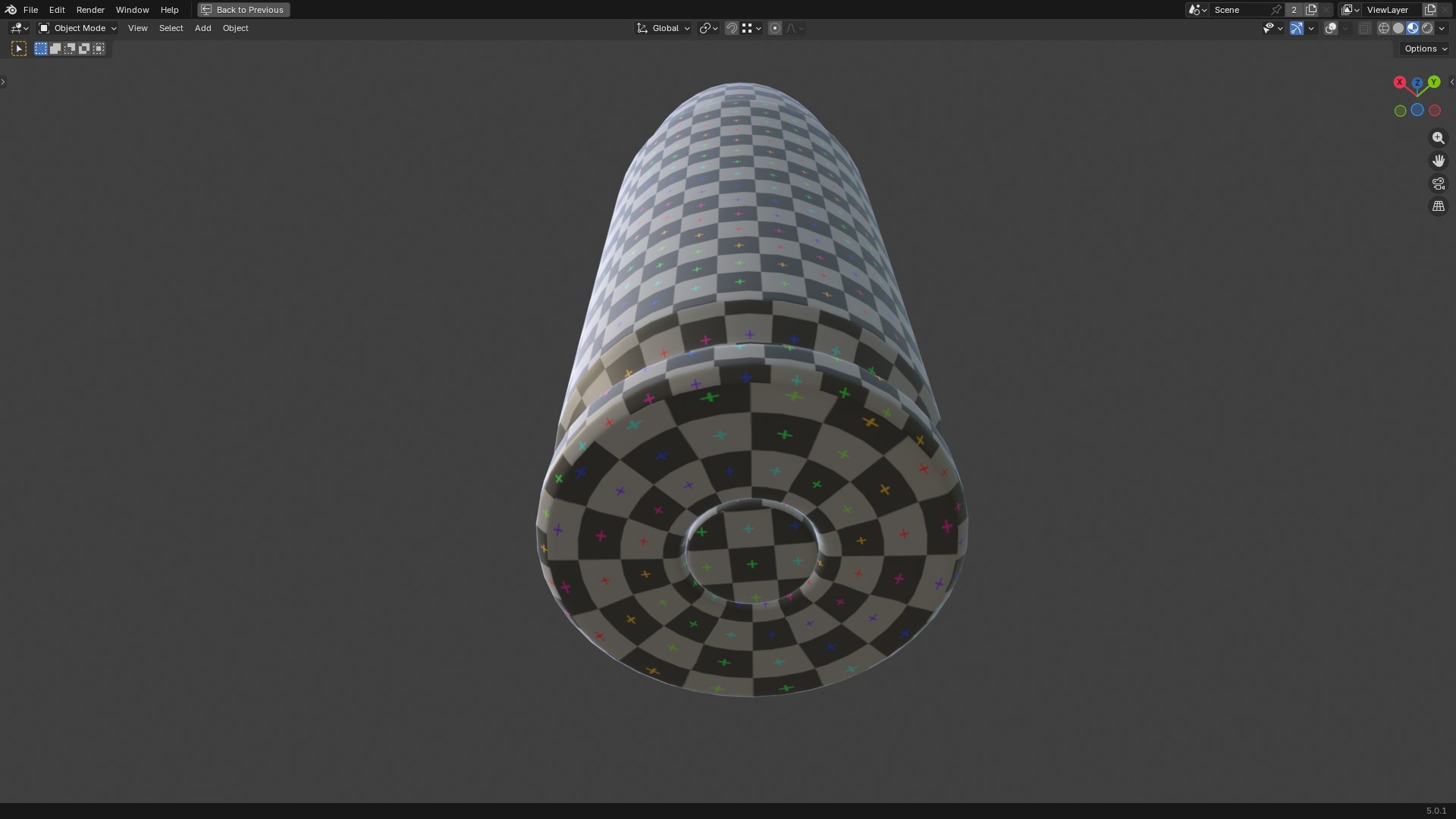Screen dimensions: 1456x819
Task: Open the snapping options dropdown
Action: coord(752,28)
